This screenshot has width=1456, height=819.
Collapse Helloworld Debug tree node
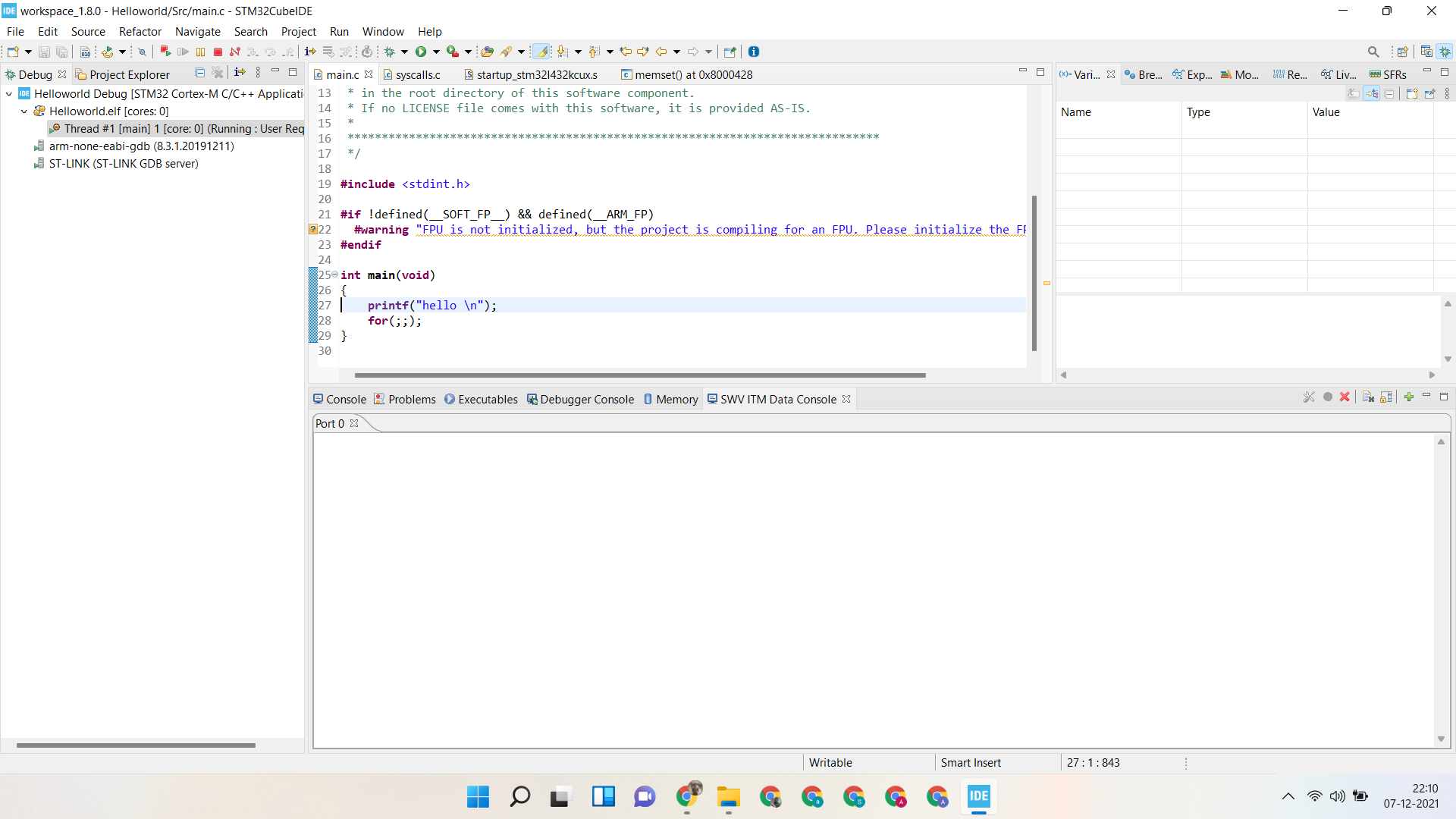(x=9, y=94)
